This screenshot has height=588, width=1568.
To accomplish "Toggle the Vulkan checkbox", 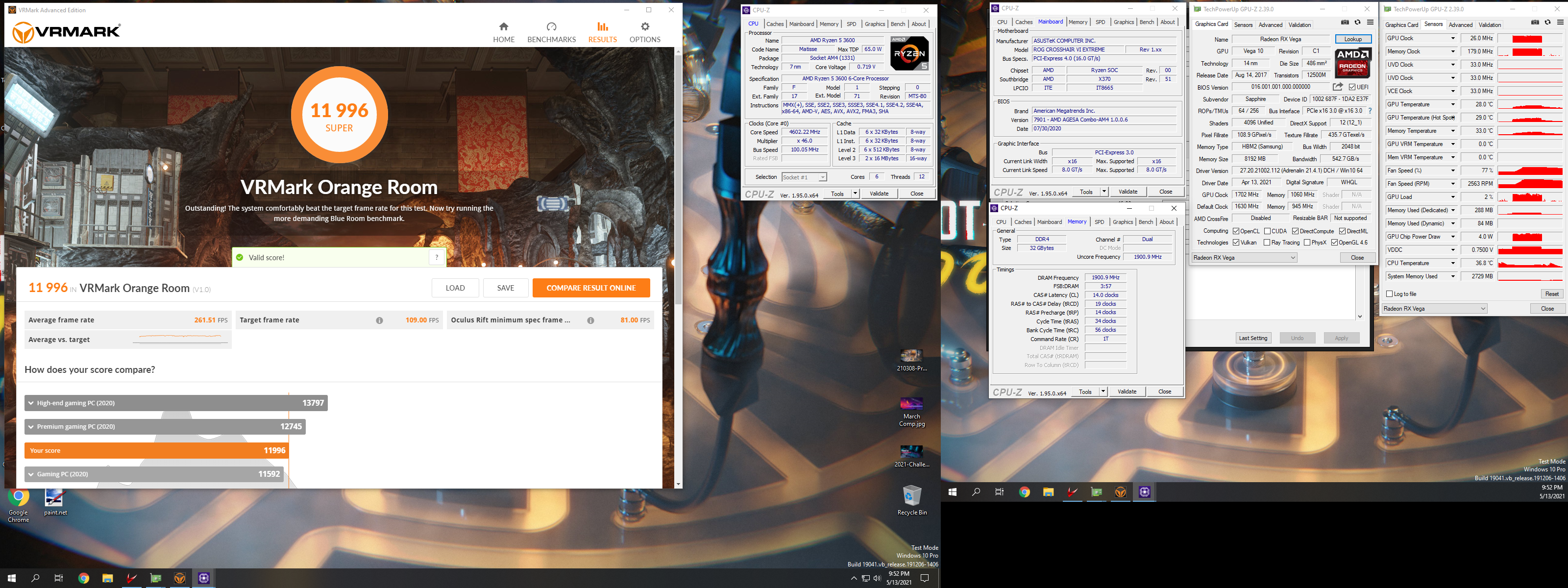I will (1236, 242).
